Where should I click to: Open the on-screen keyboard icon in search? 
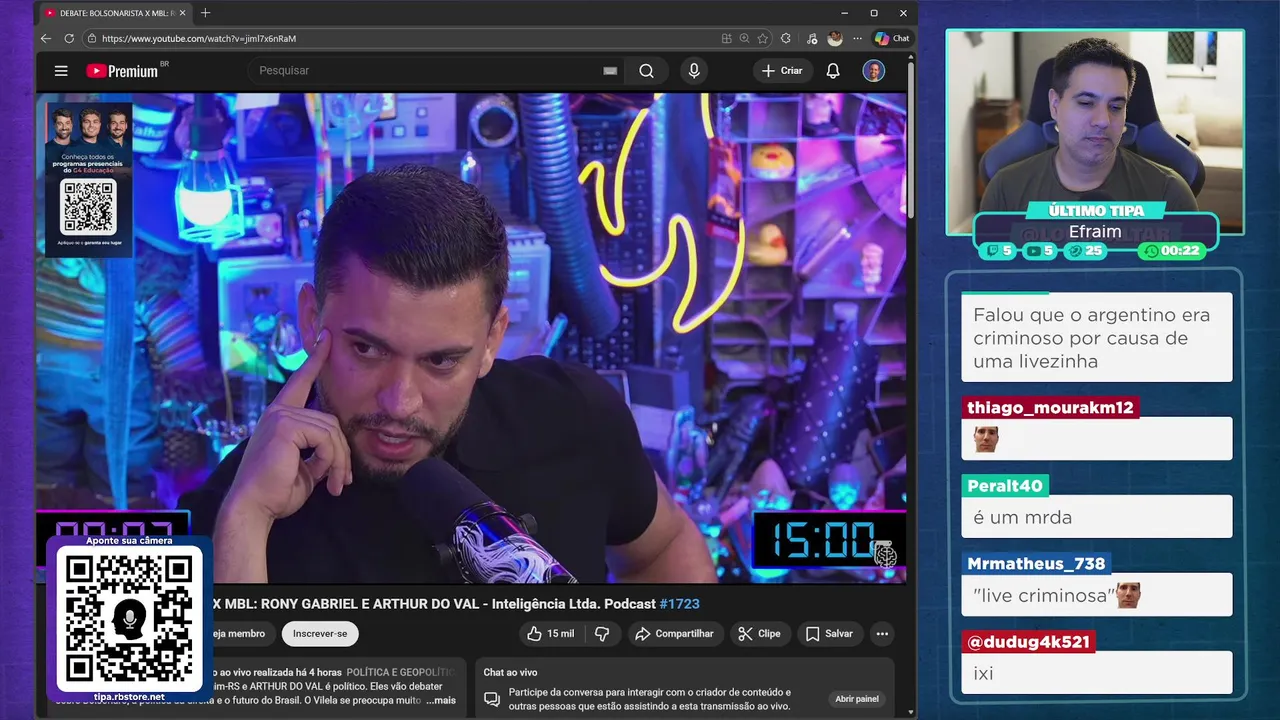click(x=610, y=71)
